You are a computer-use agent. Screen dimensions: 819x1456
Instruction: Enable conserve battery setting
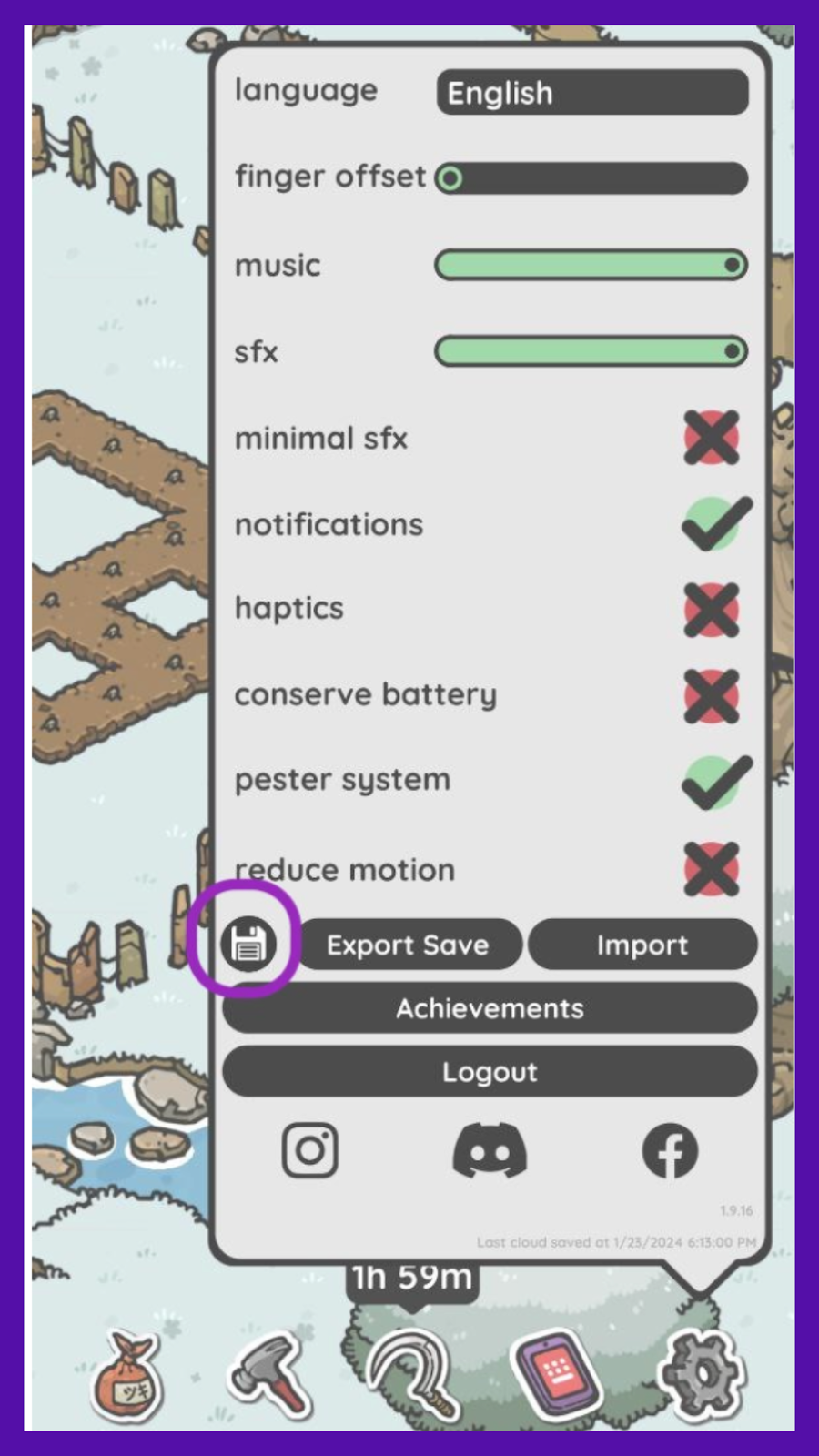tap(712, 695)
